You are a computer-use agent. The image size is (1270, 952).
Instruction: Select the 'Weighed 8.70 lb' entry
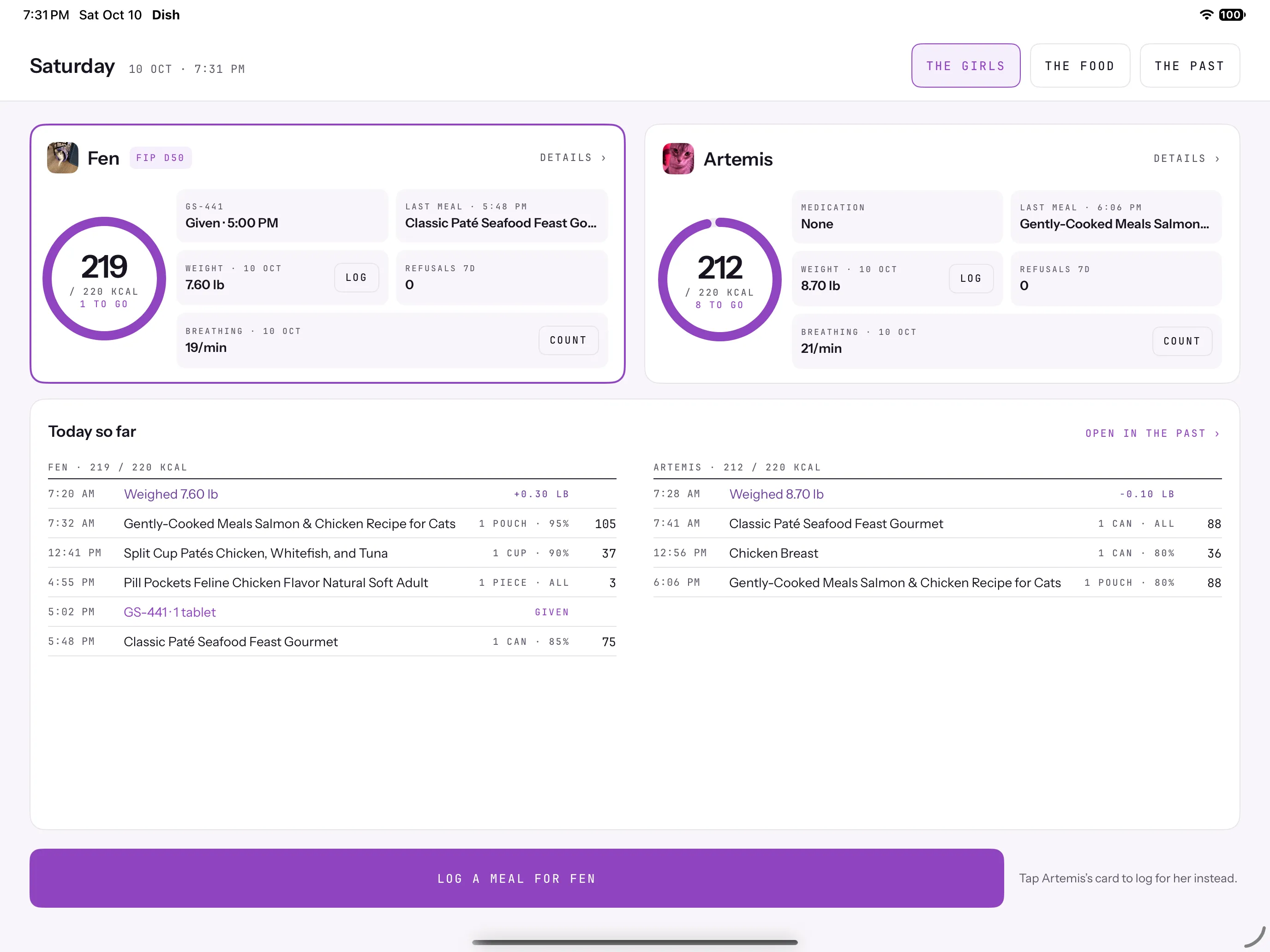pos(938,494)
